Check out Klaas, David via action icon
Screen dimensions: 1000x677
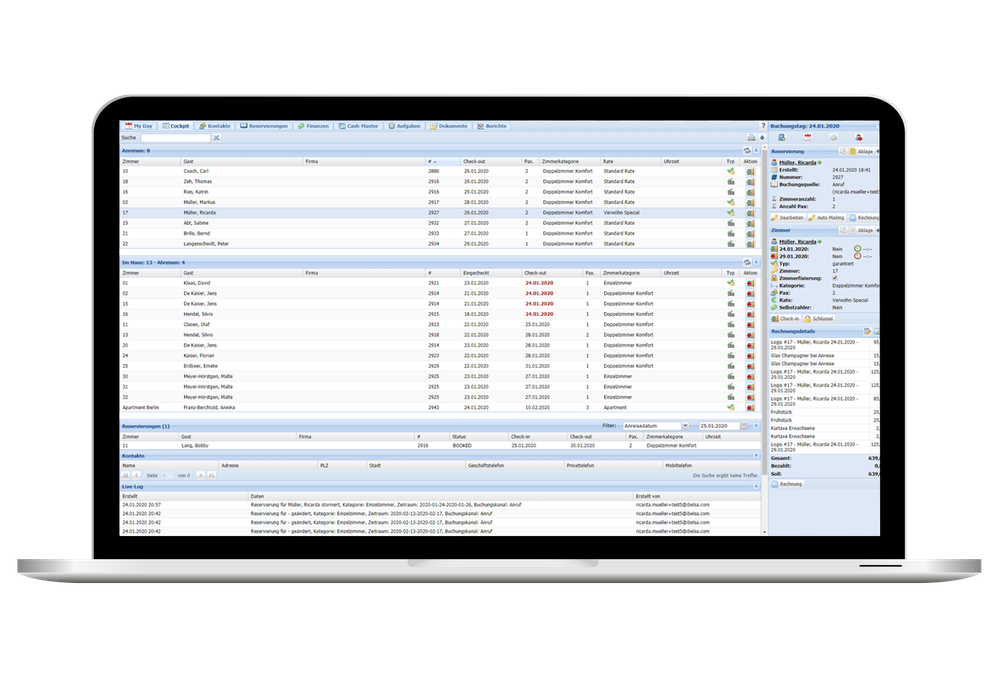(751, 283)
